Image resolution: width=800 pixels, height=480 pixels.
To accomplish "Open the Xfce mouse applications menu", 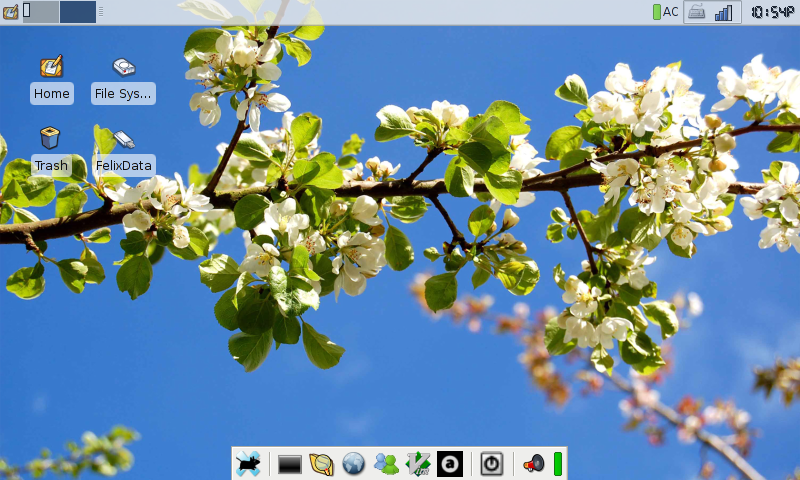I will pyautogui.click(x=248, y=464).
